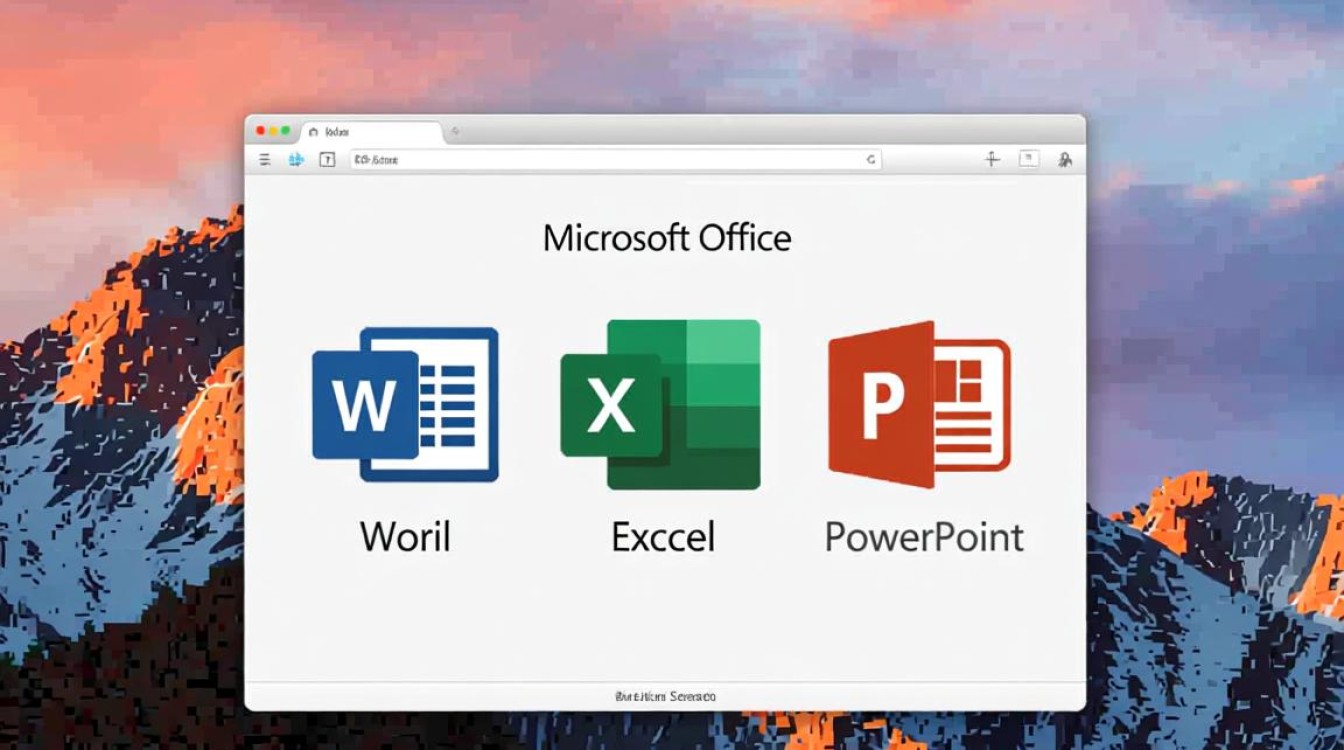Image resolution: width=1344 pixels, height=750 pixels.
Task: Click the plus icon in the right toolbar
Action: click(992, 159)
